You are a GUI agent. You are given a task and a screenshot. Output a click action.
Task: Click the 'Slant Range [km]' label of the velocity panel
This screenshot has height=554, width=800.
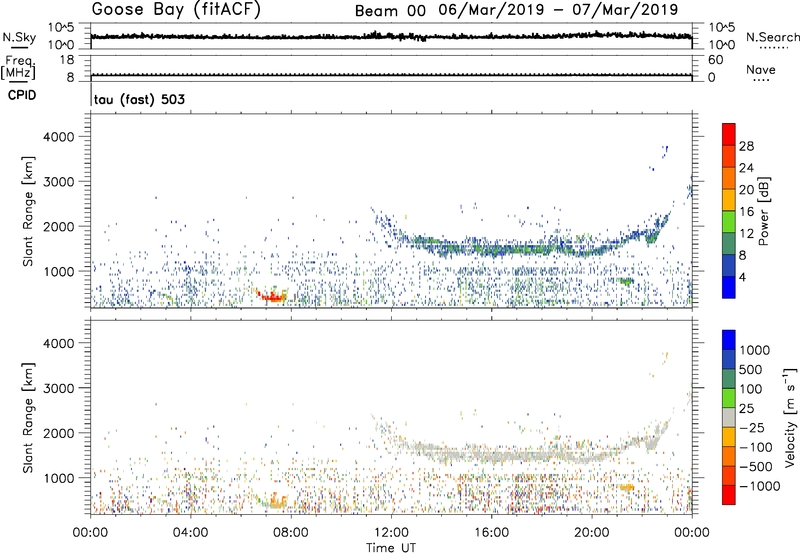pyautogui.click(x=28, y=417)
